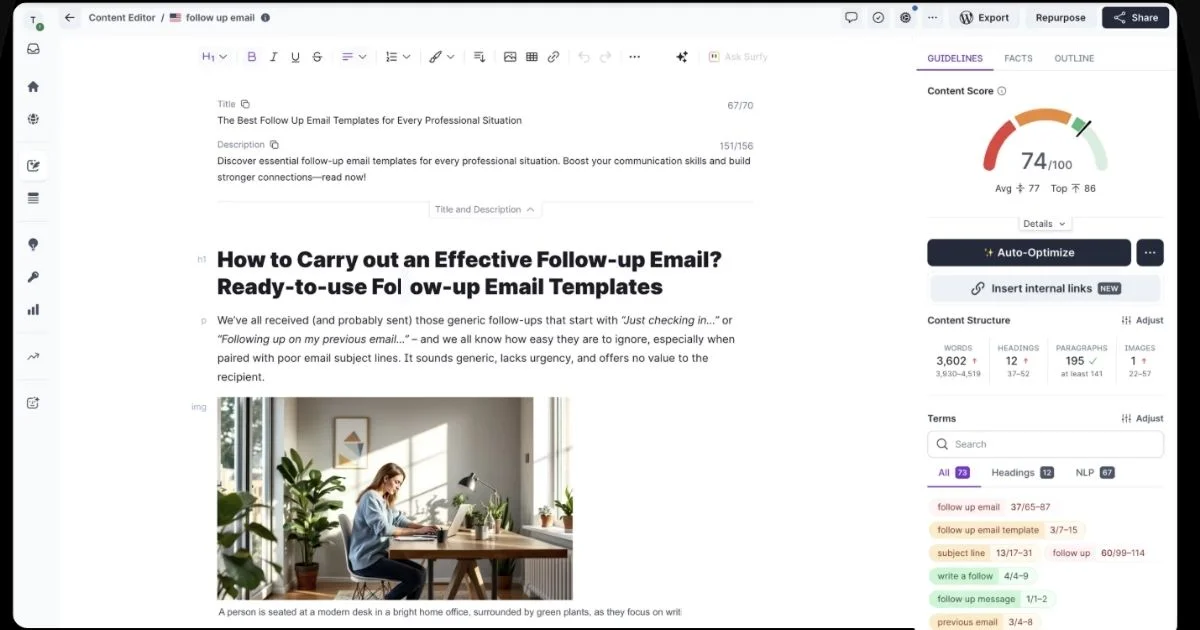The image size is (1200, 630).
Task: Copy the Description using its copy icon
Action: click(x=274, y=145)
